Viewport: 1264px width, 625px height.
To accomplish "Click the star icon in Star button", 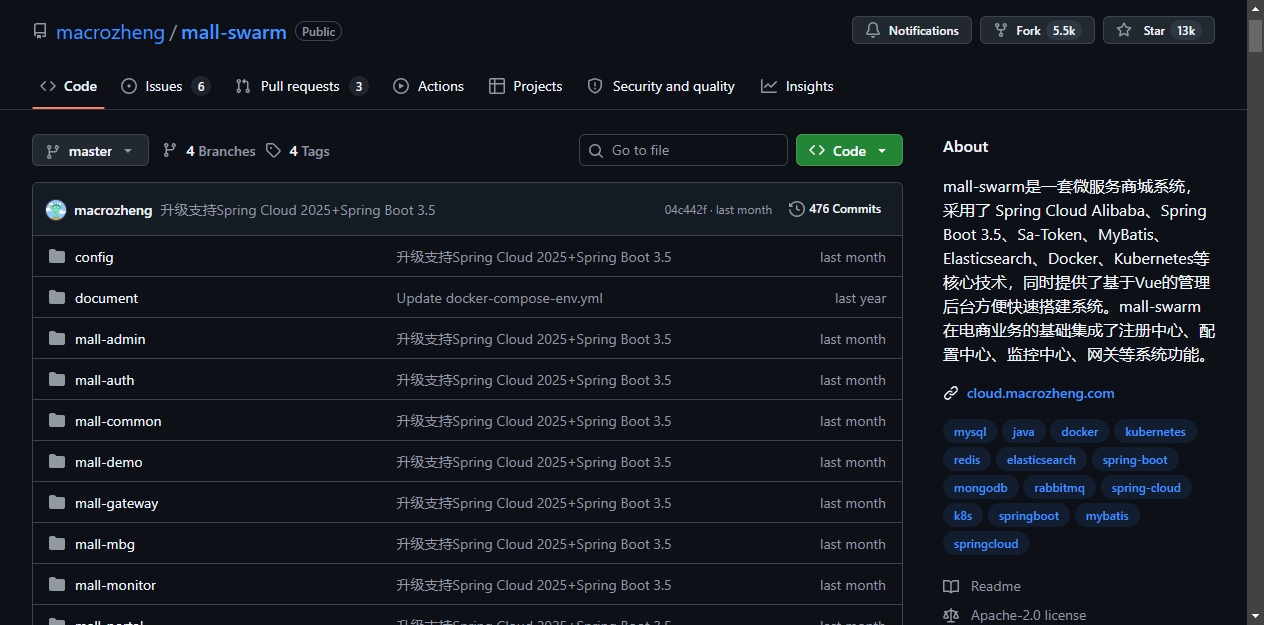I will [1124, 31].
